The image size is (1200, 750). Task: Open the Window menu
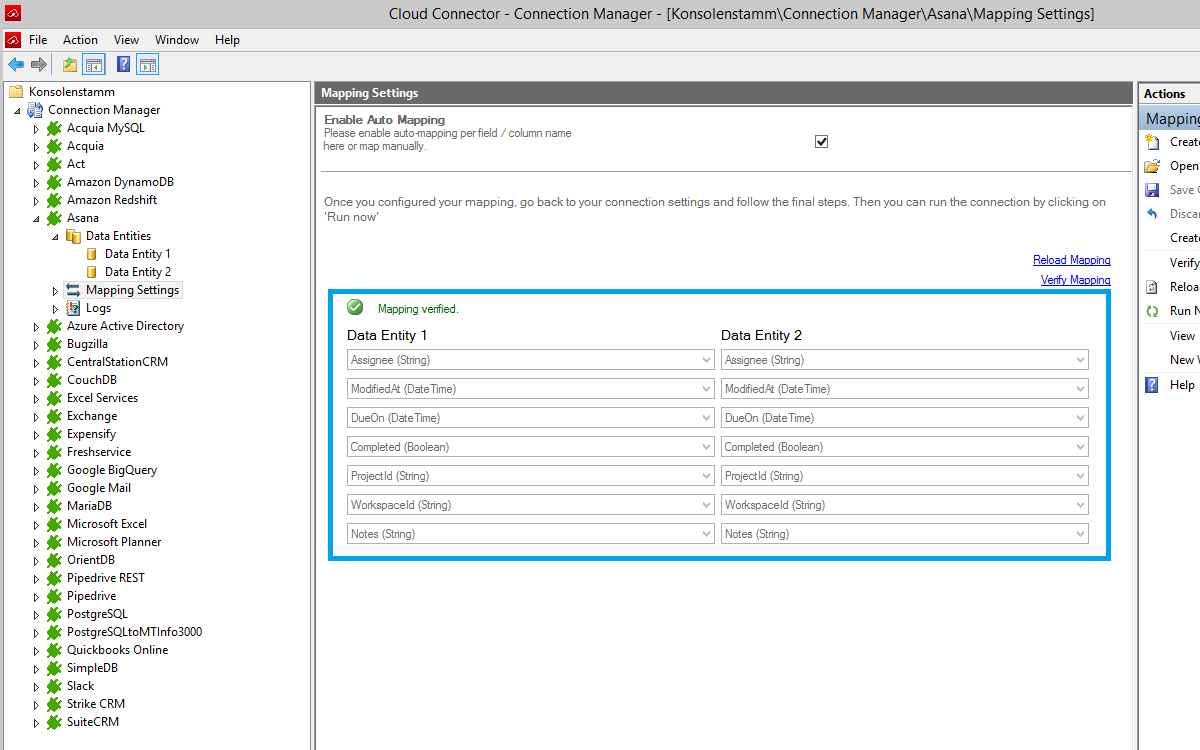[x=177, y=40]
